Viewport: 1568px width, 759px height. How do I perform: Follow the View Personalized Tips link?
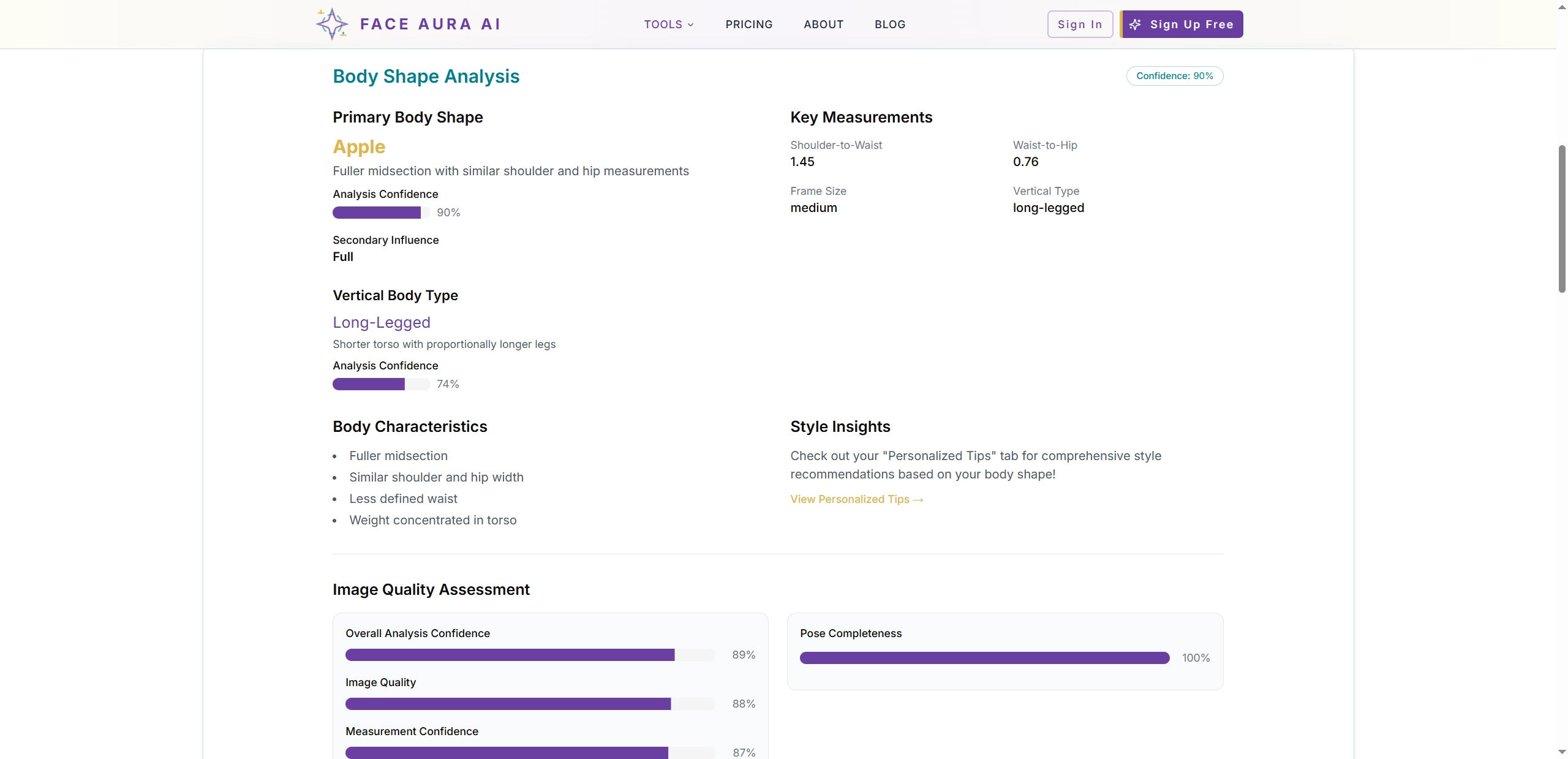coord(856,499)
